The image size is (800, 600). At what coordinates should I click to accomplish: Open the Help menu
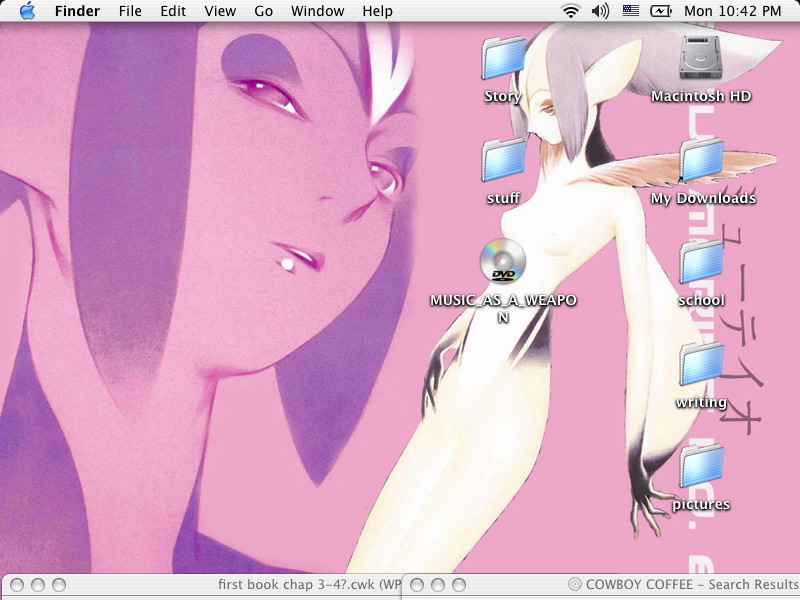click(377, 11)
